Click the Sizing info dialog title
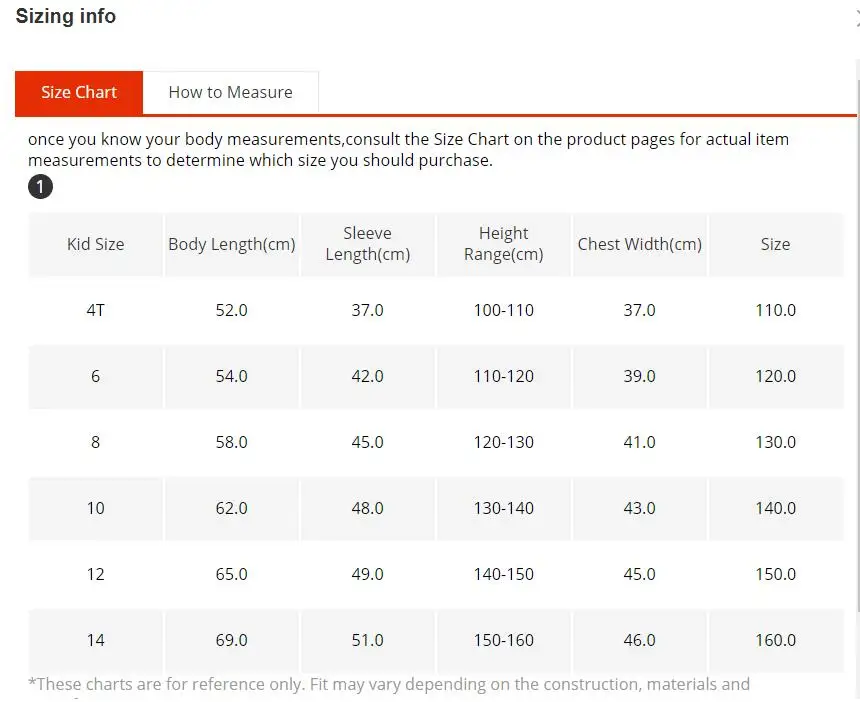 tap(66, 16)
